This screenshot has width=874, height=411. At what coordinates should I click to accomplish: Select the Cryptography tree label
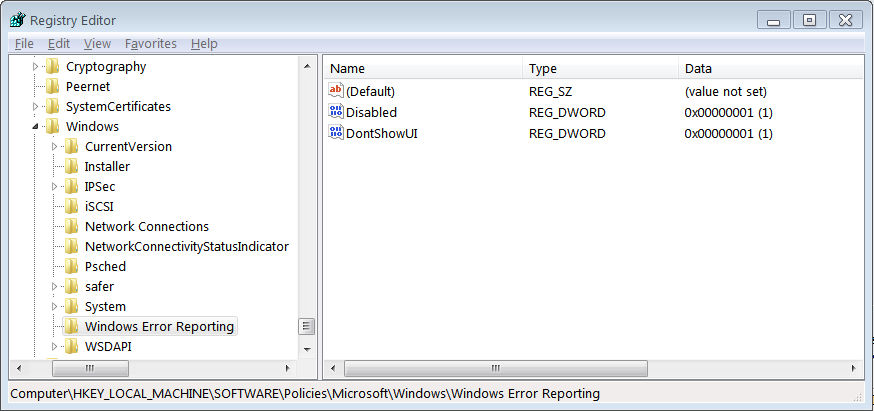pyautogui.click(x=106, y=67)
